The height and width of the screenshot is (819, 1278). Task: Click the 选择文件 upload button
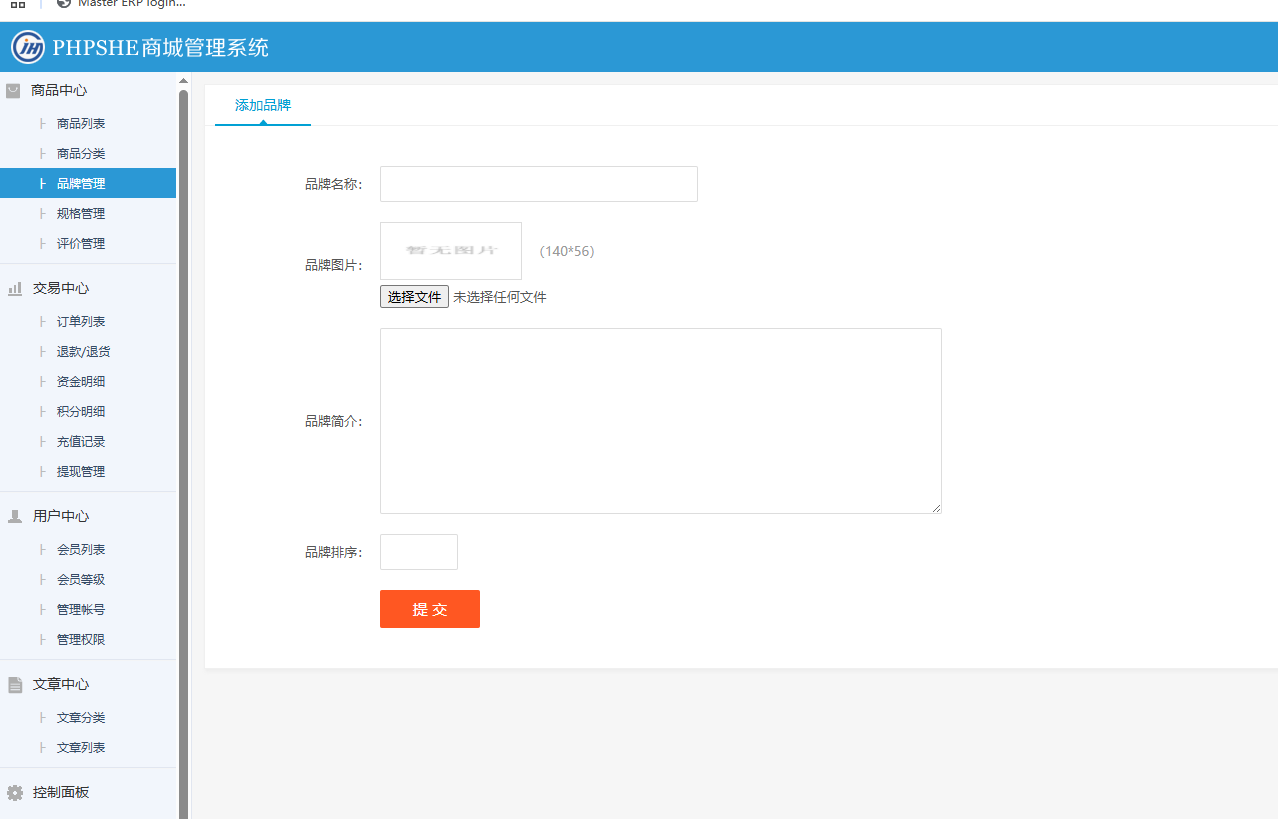(x=414, y=297)
